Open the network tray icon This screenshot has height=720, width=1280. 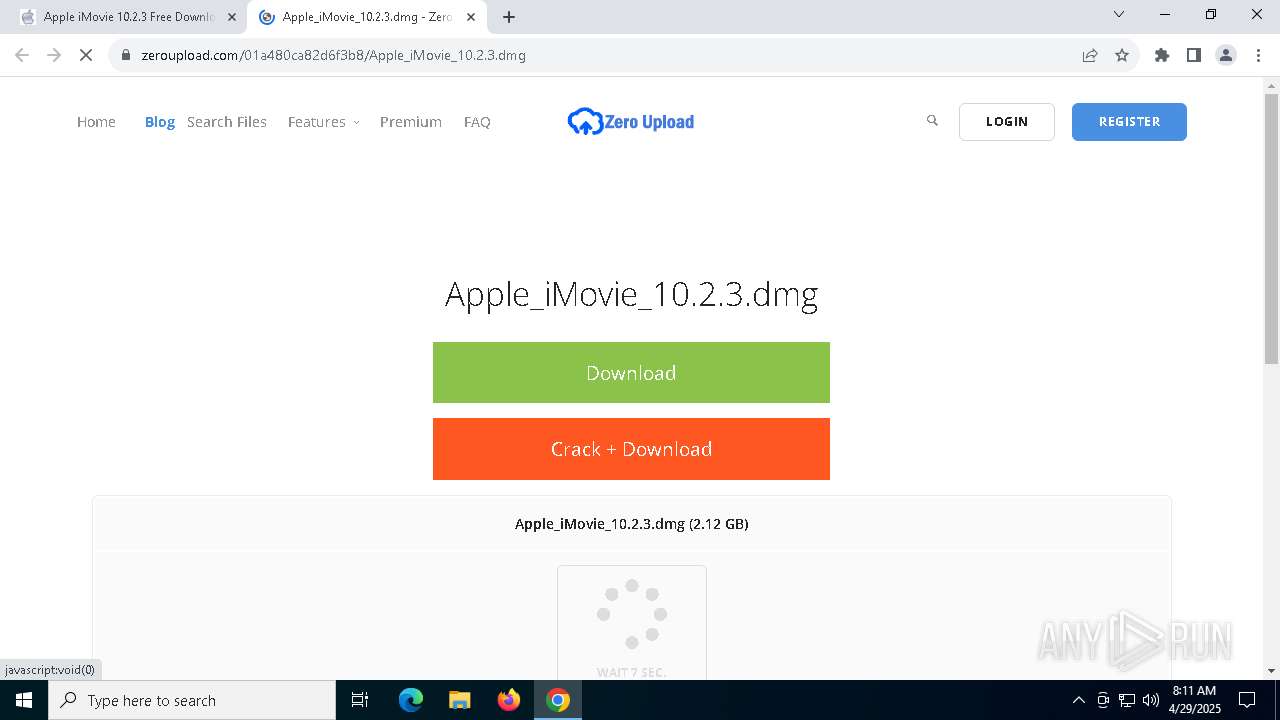[x=1127, y=700]
